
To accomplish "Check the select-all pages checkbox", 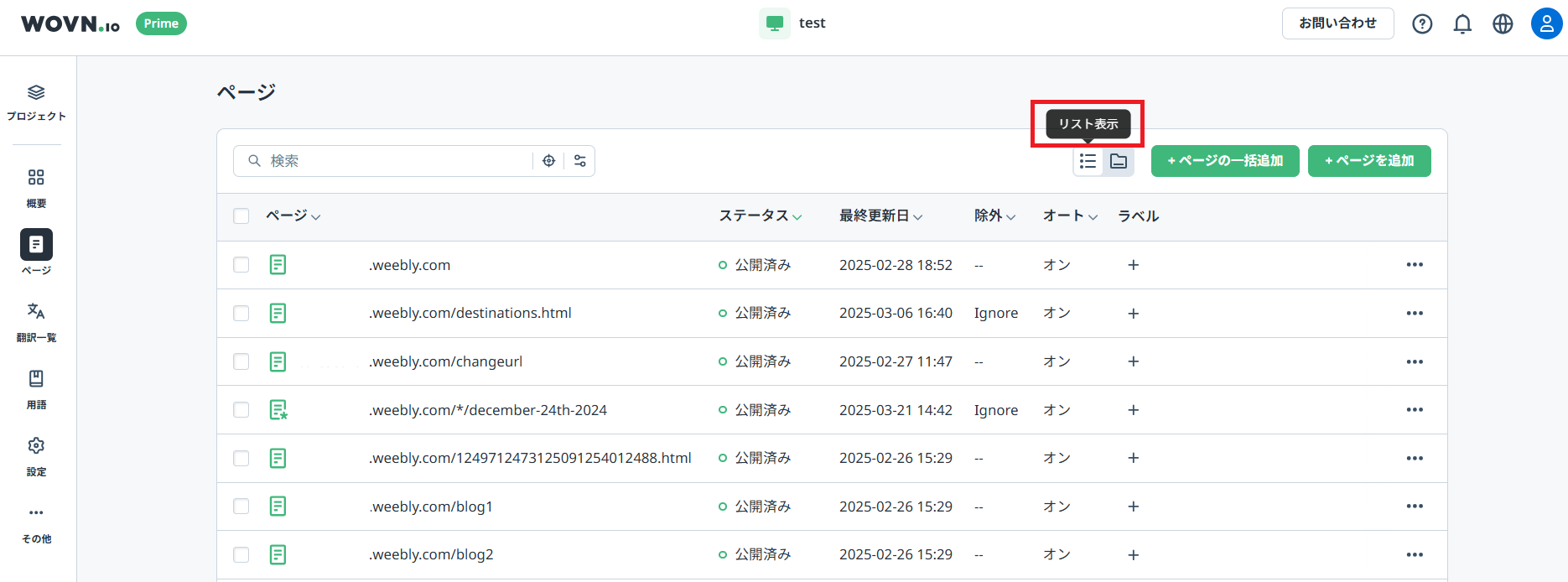I will pos(241,216).
